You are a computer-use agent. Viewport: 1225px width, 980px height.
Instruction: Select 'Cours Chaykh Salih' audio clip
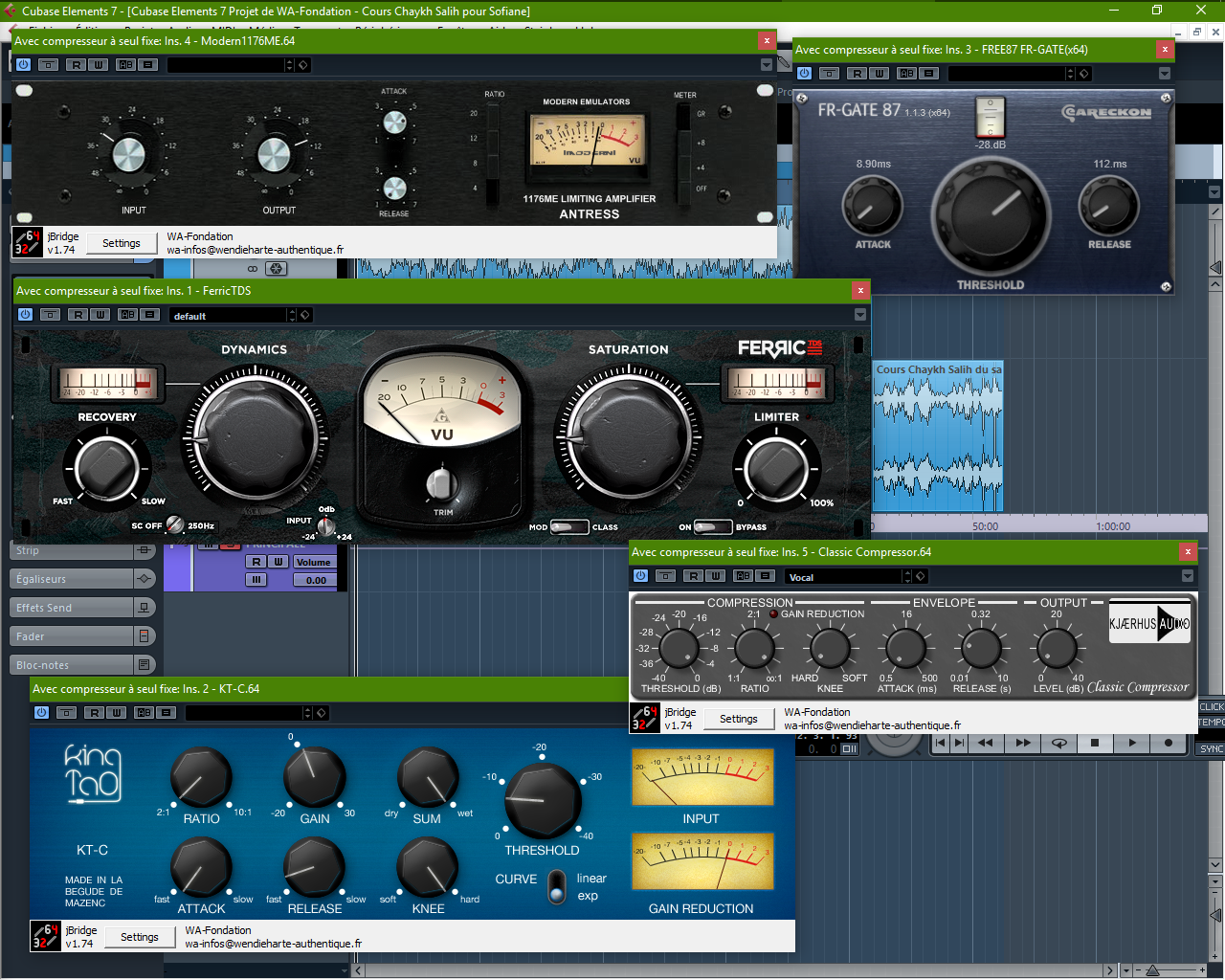click(x=938, y=435)
